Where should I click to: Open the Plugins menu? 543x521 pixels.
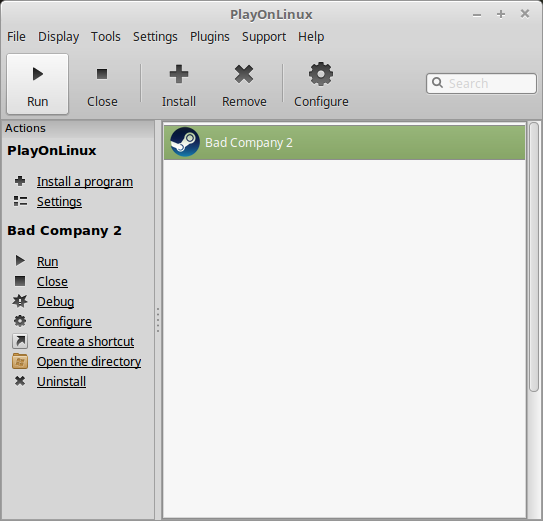pyautogui.click(x=210, y=36)
